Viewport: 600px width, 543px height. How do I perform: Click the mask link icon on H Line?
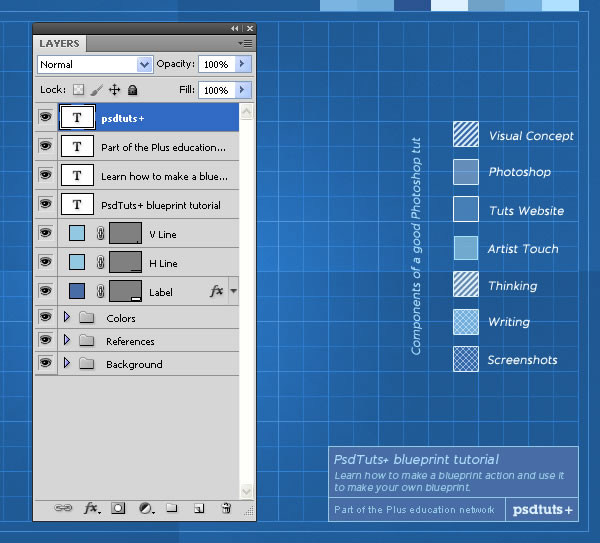[x=100, y=262]
